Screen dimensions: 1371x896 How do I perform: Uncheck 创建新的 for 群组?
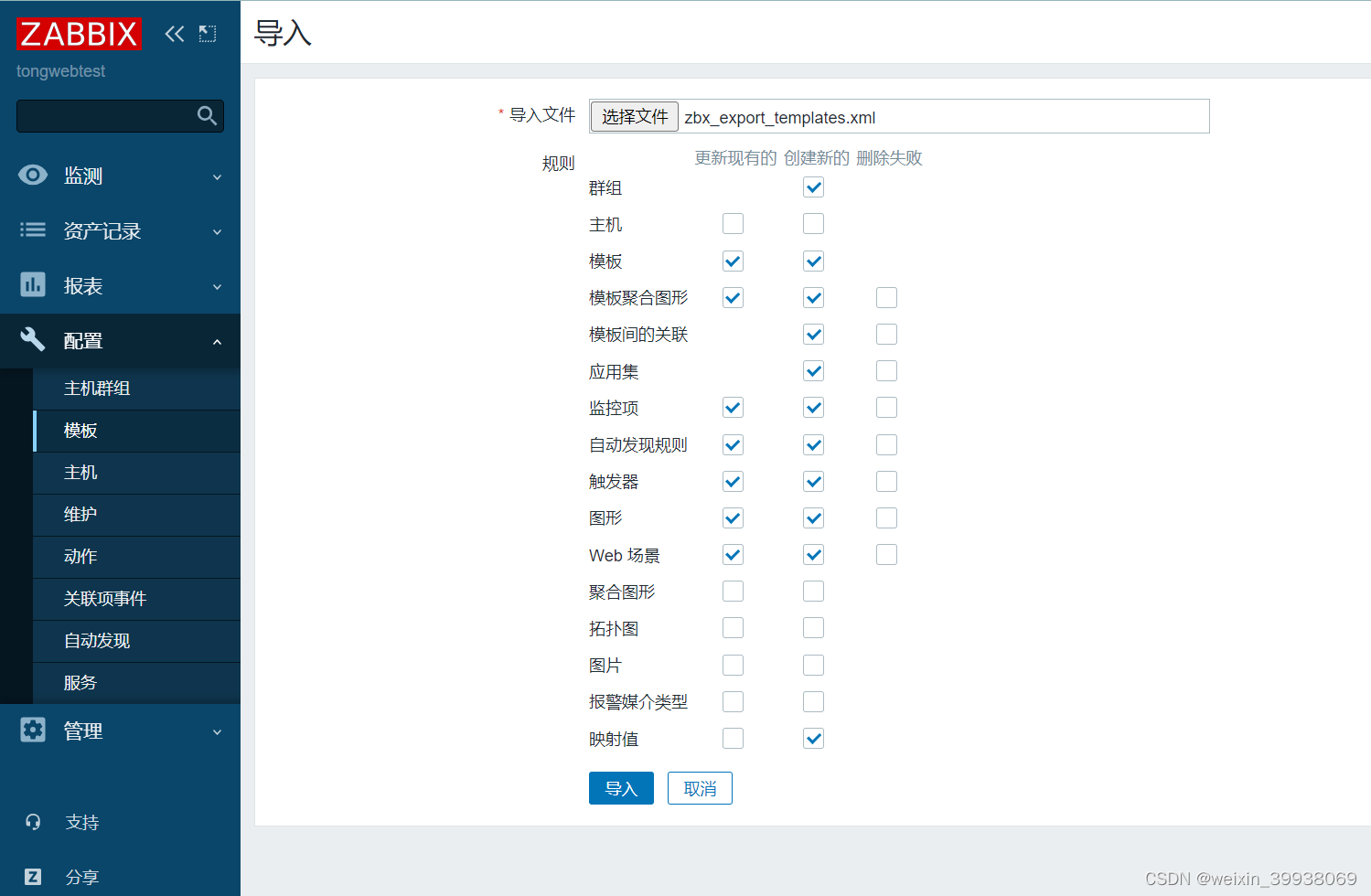(813, 187)
